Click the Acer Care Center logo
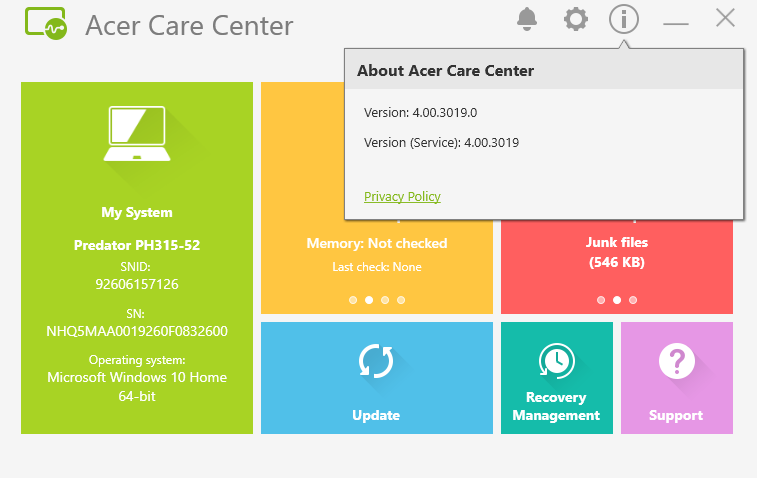The image size is (757, 478). 46,23
